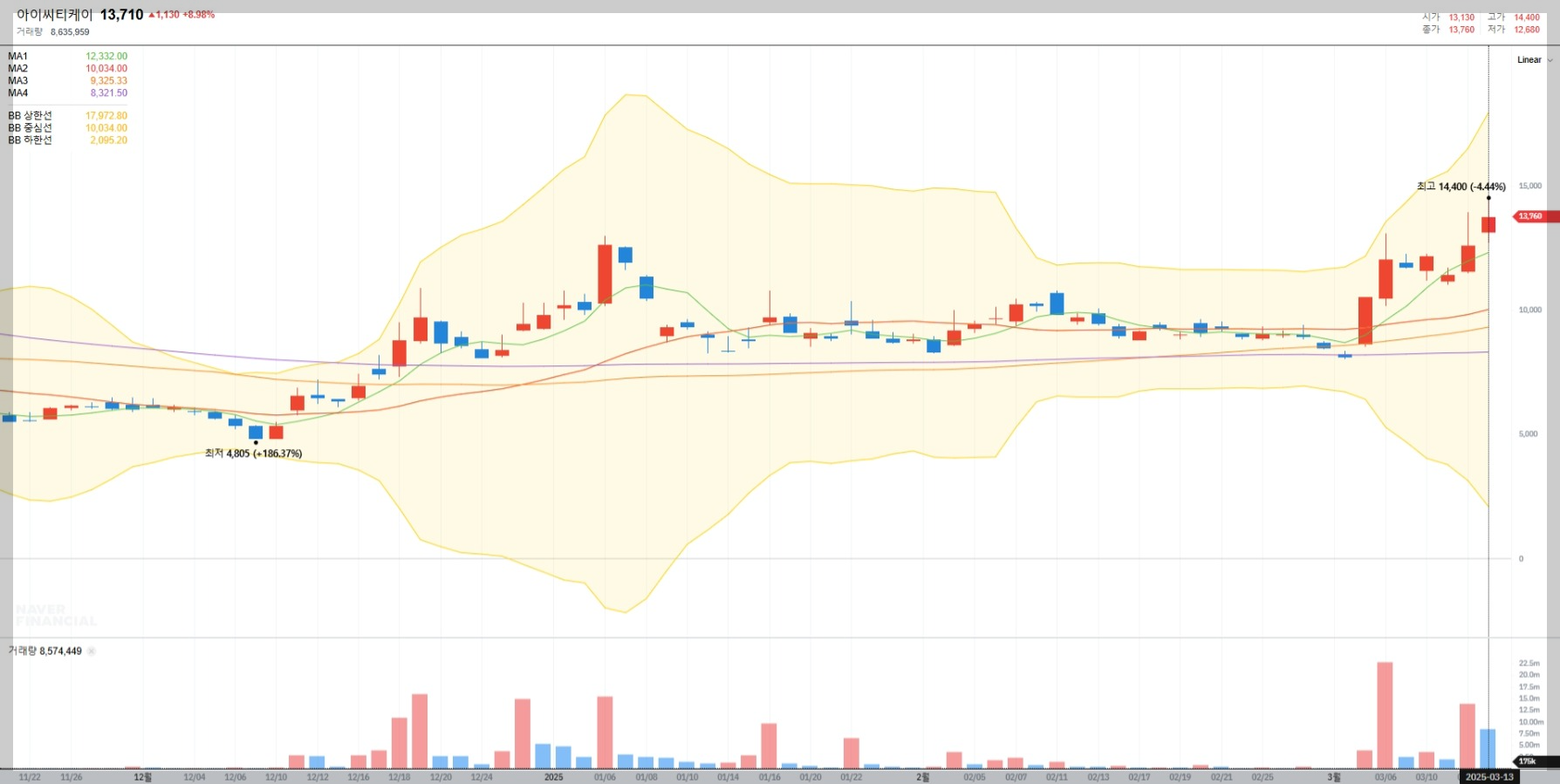Click the large red candle above 01/06
Image resolution: width=1560 pixels, height=784 pixels.
pos(605,274)
